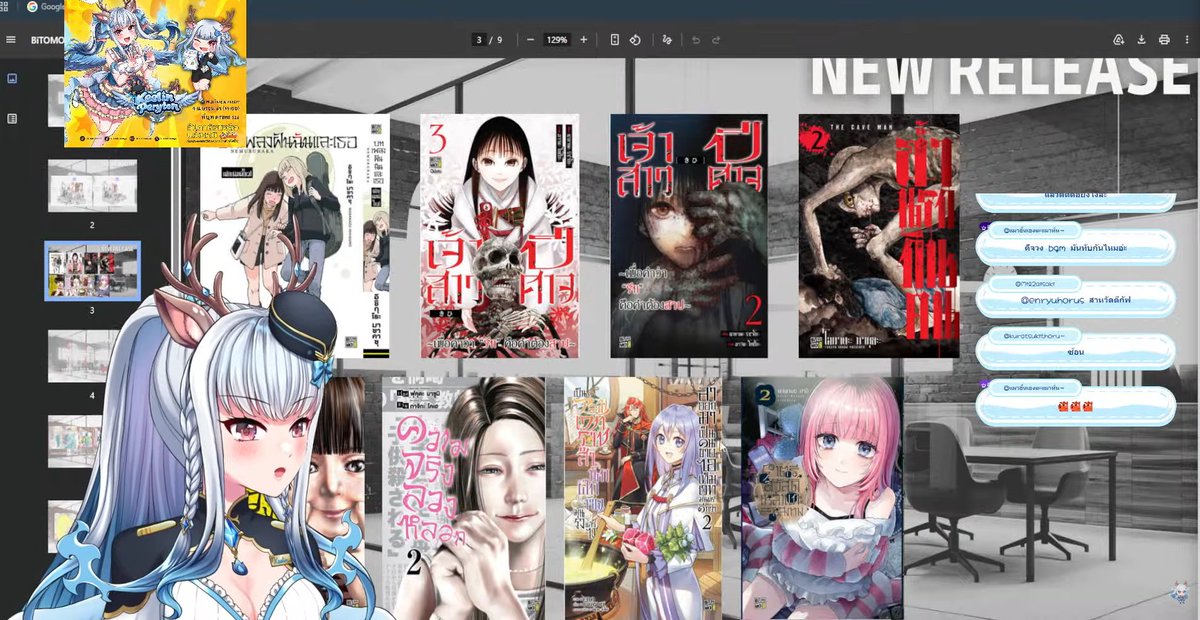
Task: Activate the draw annotation tool
Action: pyautogui.click(x=668, y=40)
